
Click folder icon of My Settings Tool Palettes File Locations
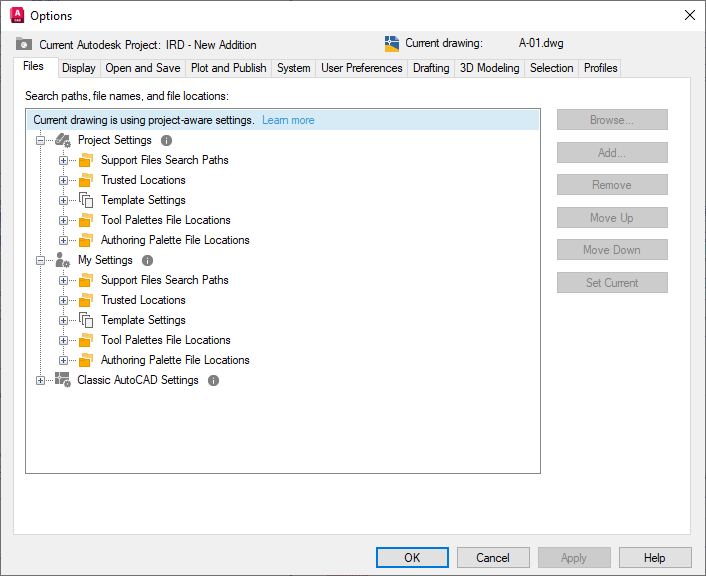coord(86,340)
